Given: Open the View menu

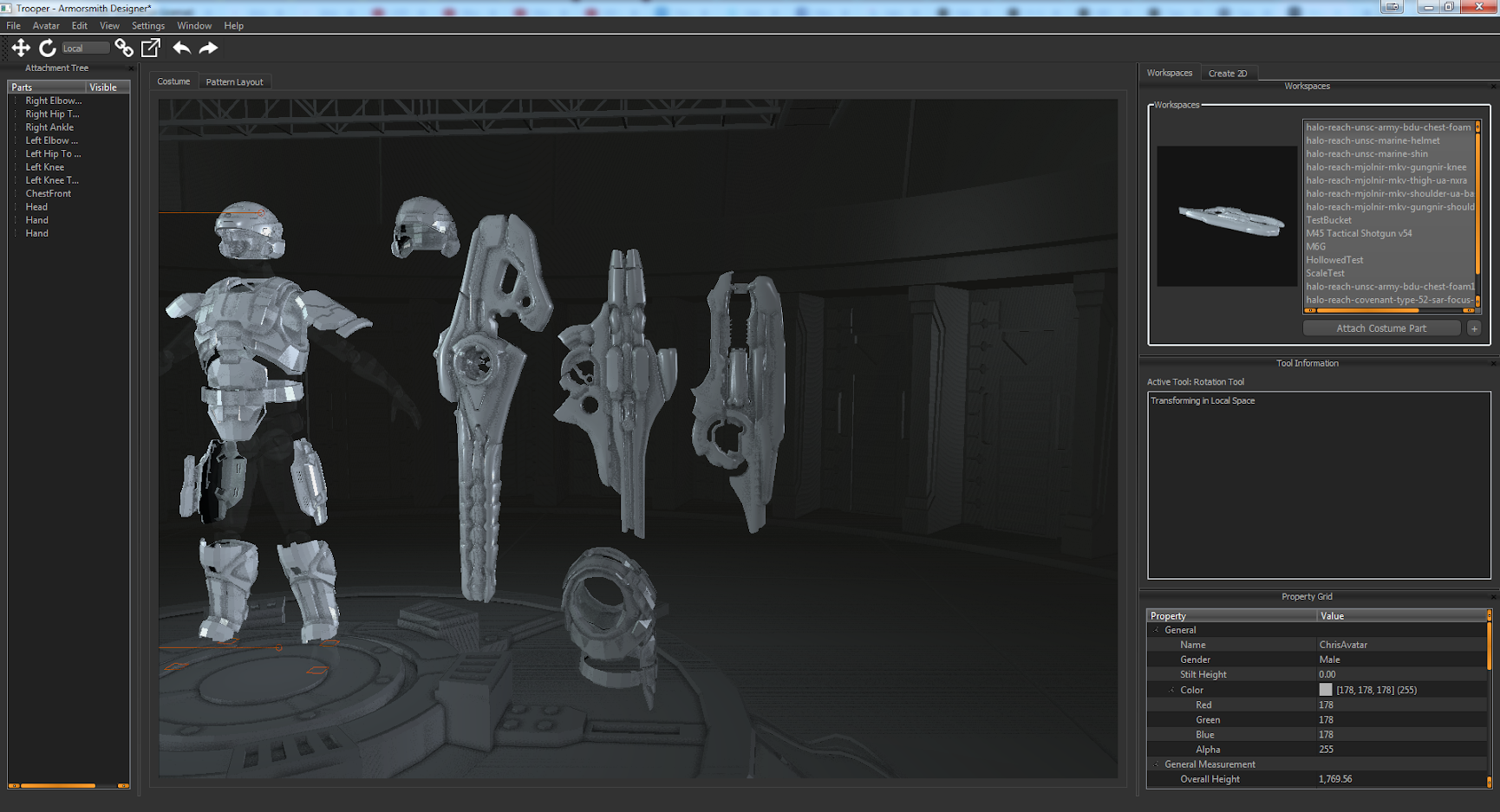Looking at the screenshot, I should [109, 26].
